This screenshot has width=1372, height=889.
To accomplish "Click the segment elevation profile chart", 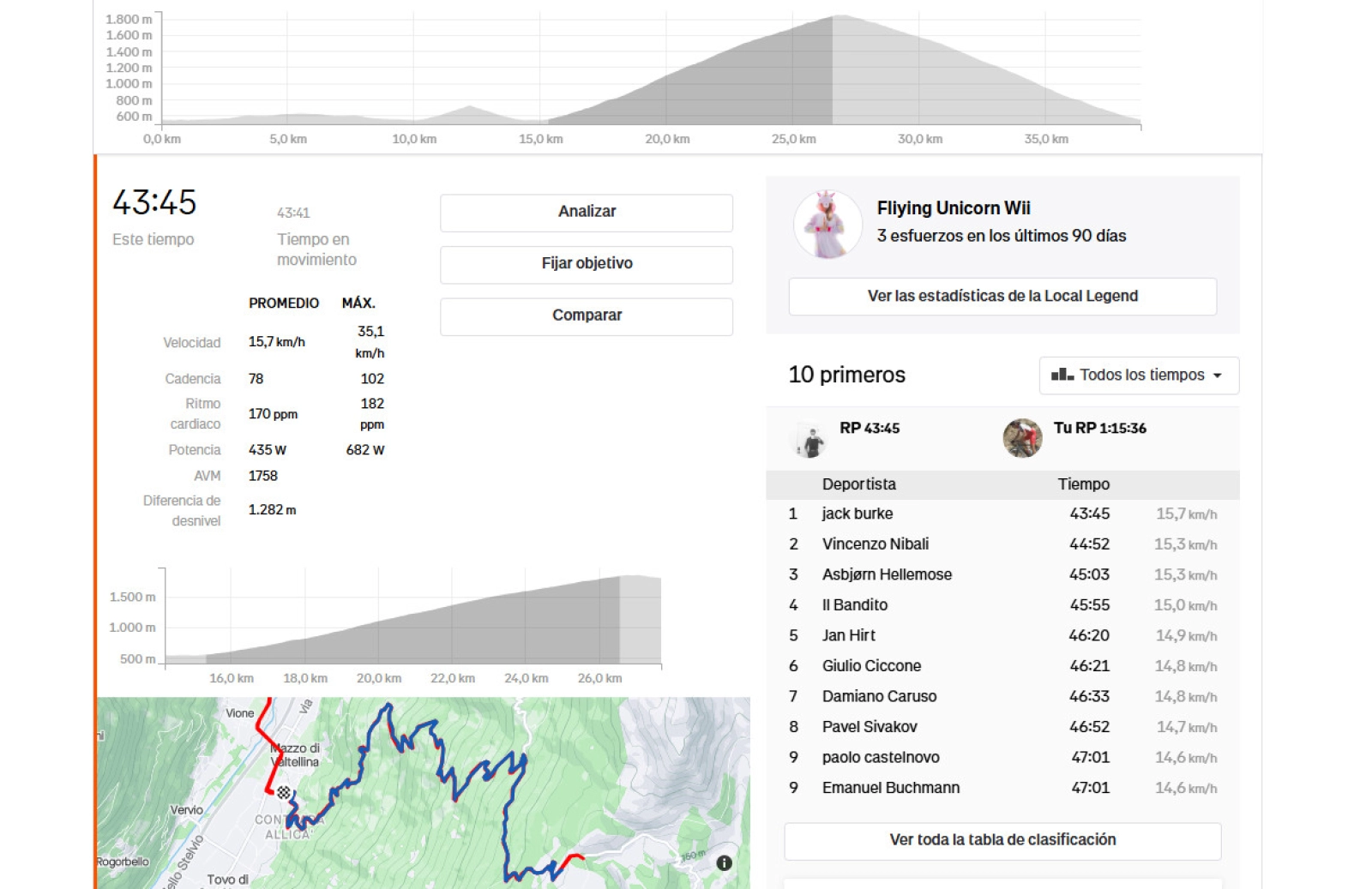I will point(412,617).
